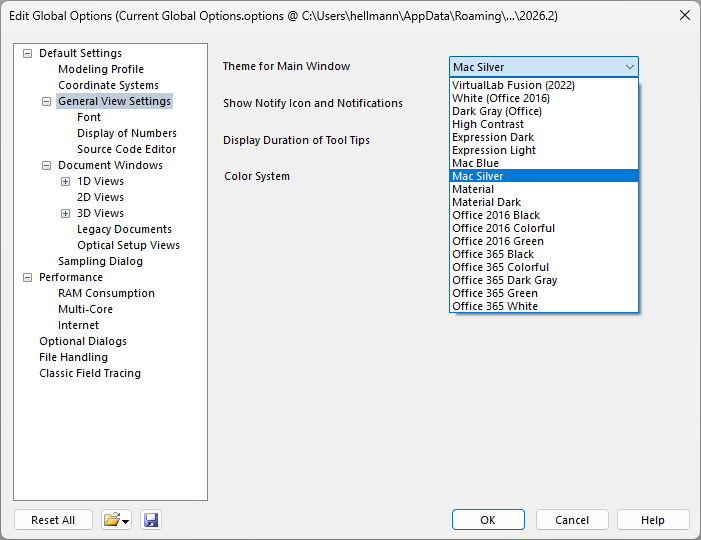The width and height of the screenshot is (701, 540).
Task: Open the Theme for Main Window dropdown
Action: pyautogui.click(x=544, y=67)
